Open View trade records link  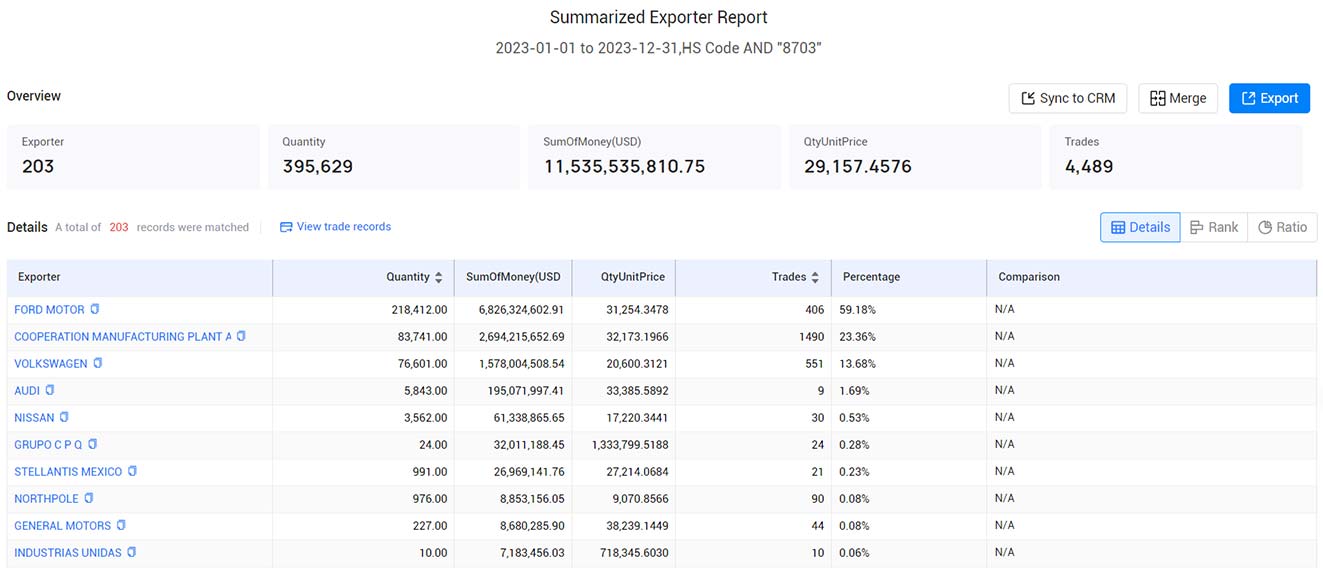click(335, 227)
